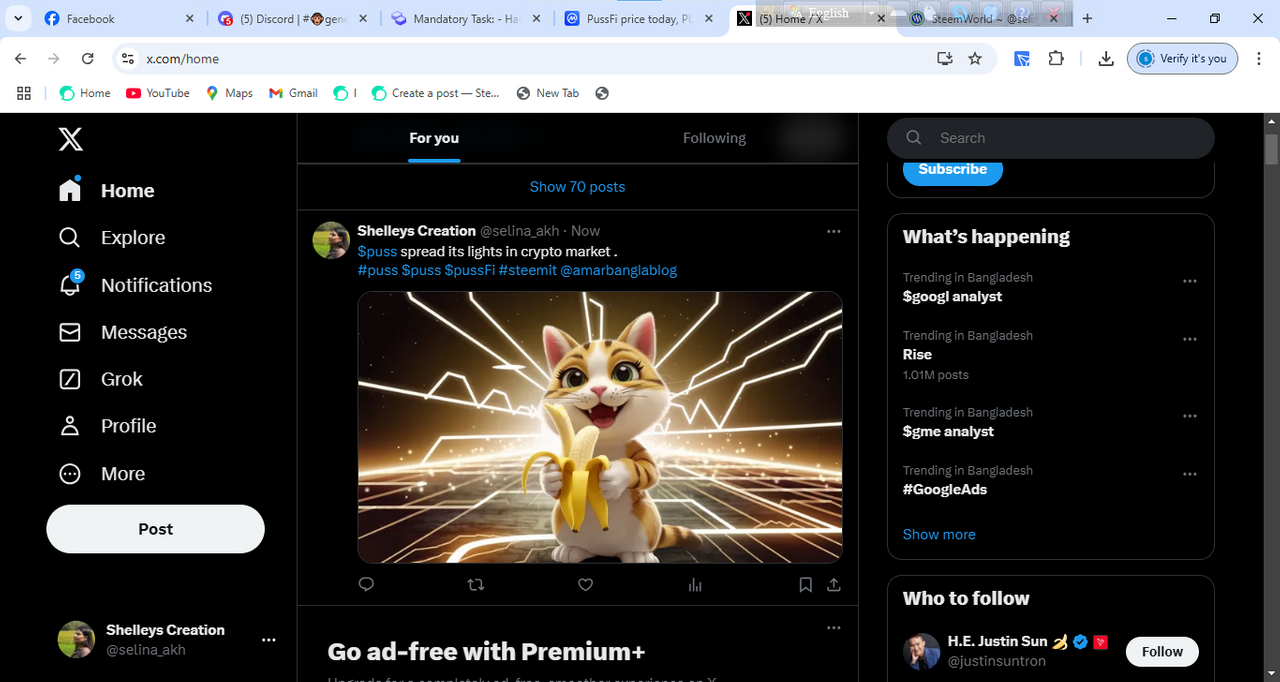Follow H.E. Justin Sun
The height and width of the screenshot is (682, 1280).
click(1162, 651)
